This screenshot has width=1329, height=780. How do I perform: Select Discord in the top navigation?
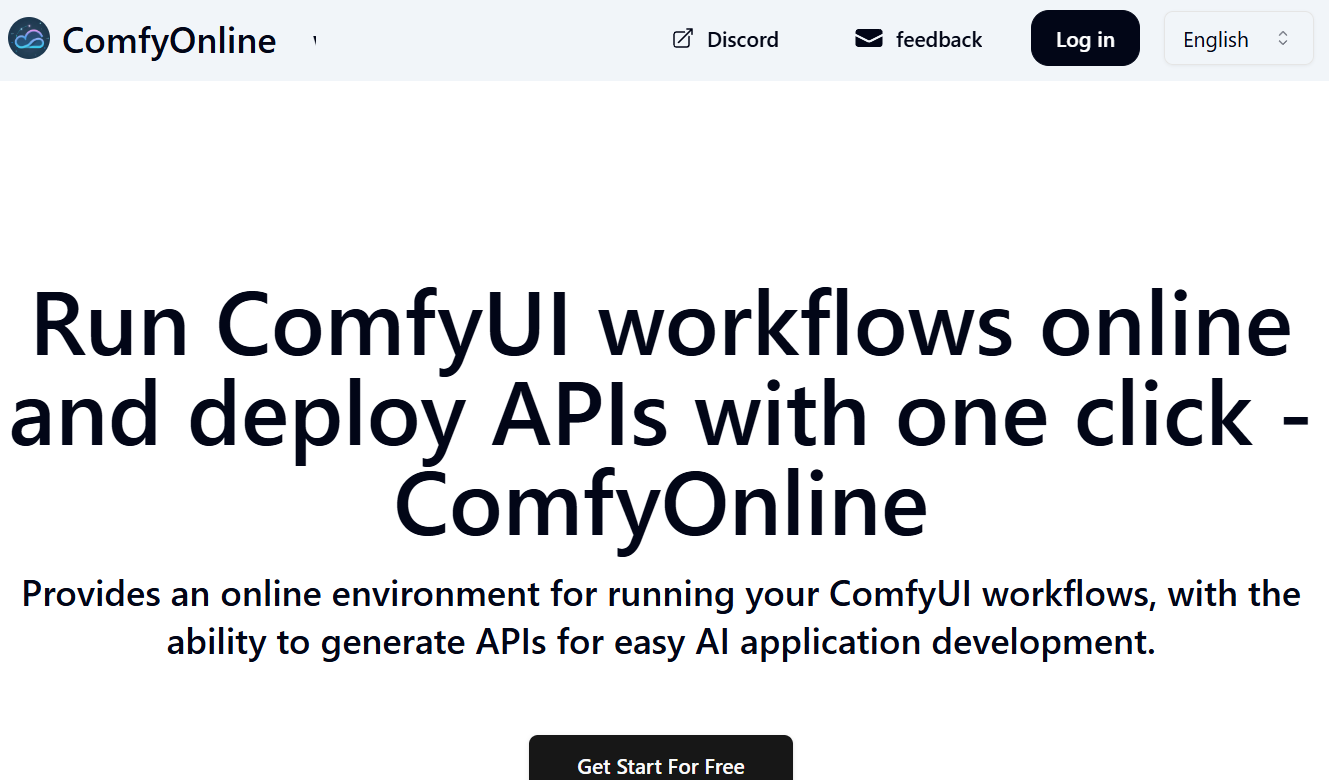click(x=742, y=39)
